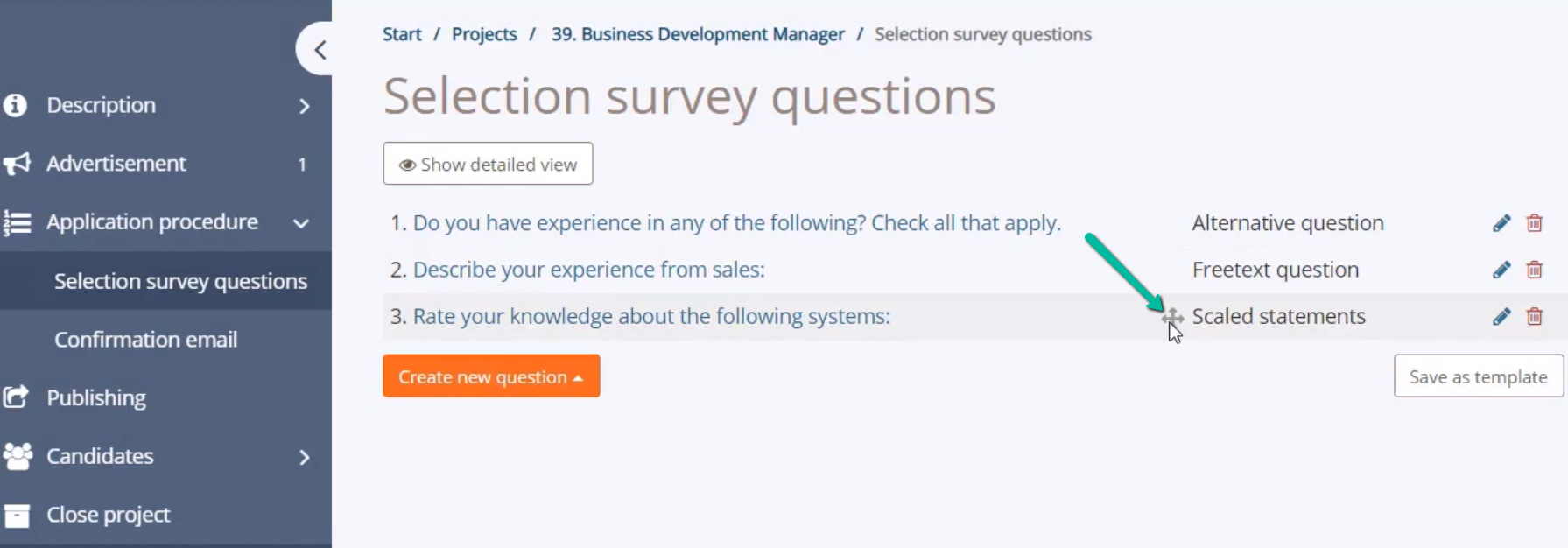Click pencil icon for Freetext question
This screenshot has height=548, width=1568.
[1501, 270]
